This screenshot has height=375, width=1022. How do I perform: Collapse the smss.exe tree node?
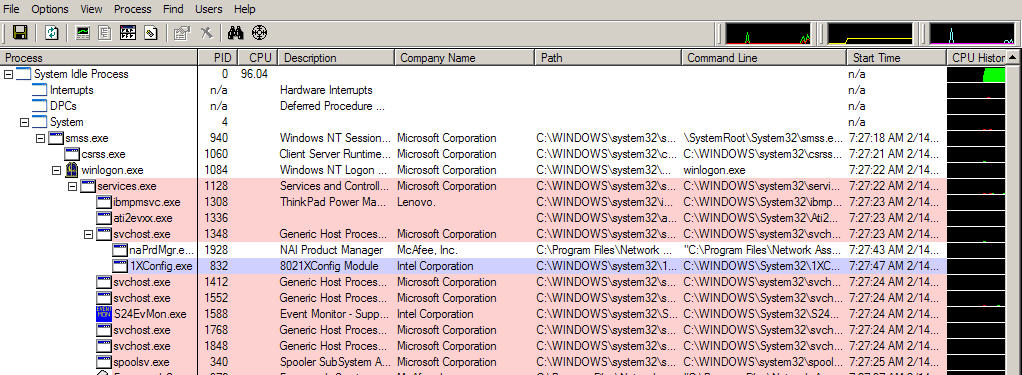coord(40,138)
